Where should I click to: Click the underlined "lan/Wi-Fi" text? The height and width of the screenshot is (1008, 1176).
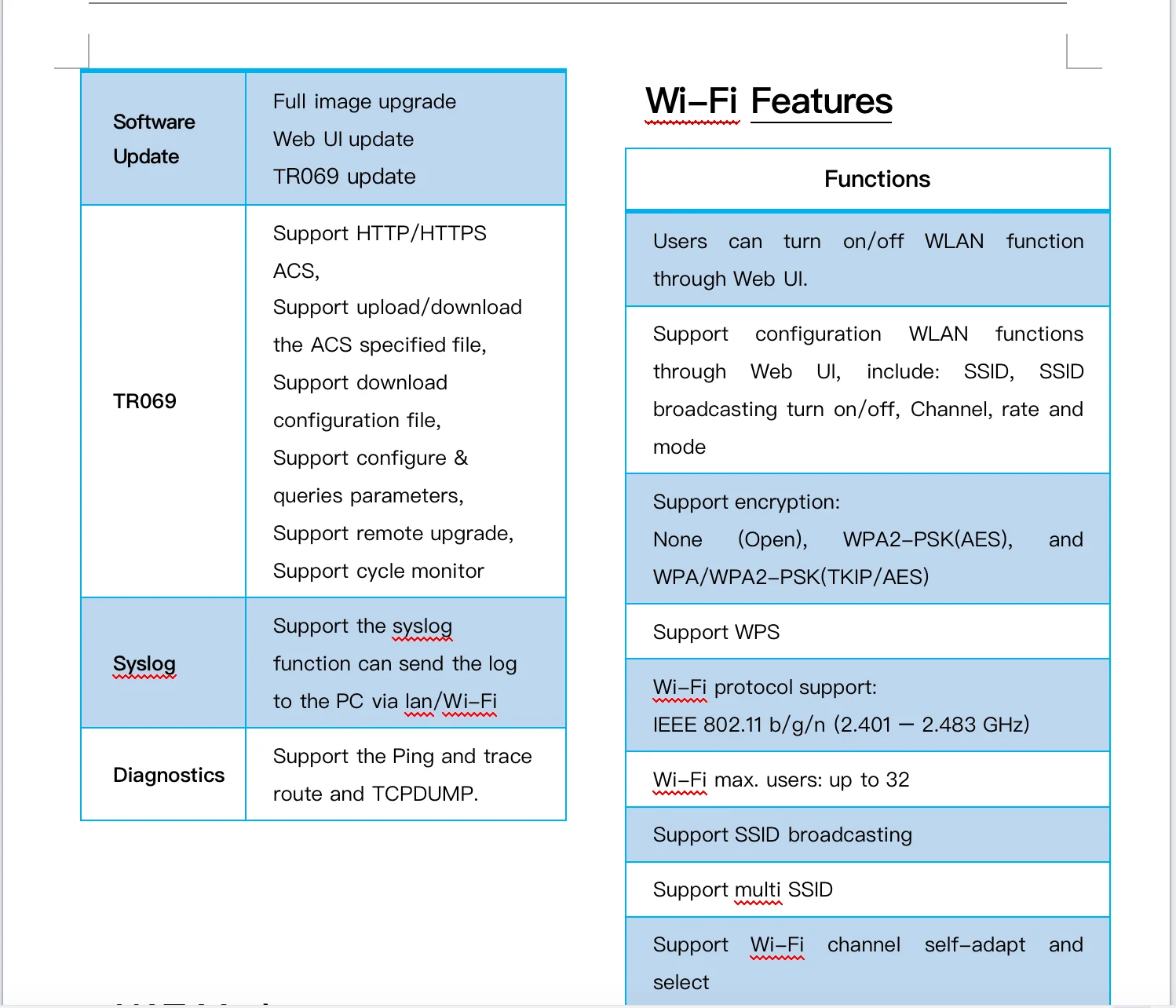451,701
